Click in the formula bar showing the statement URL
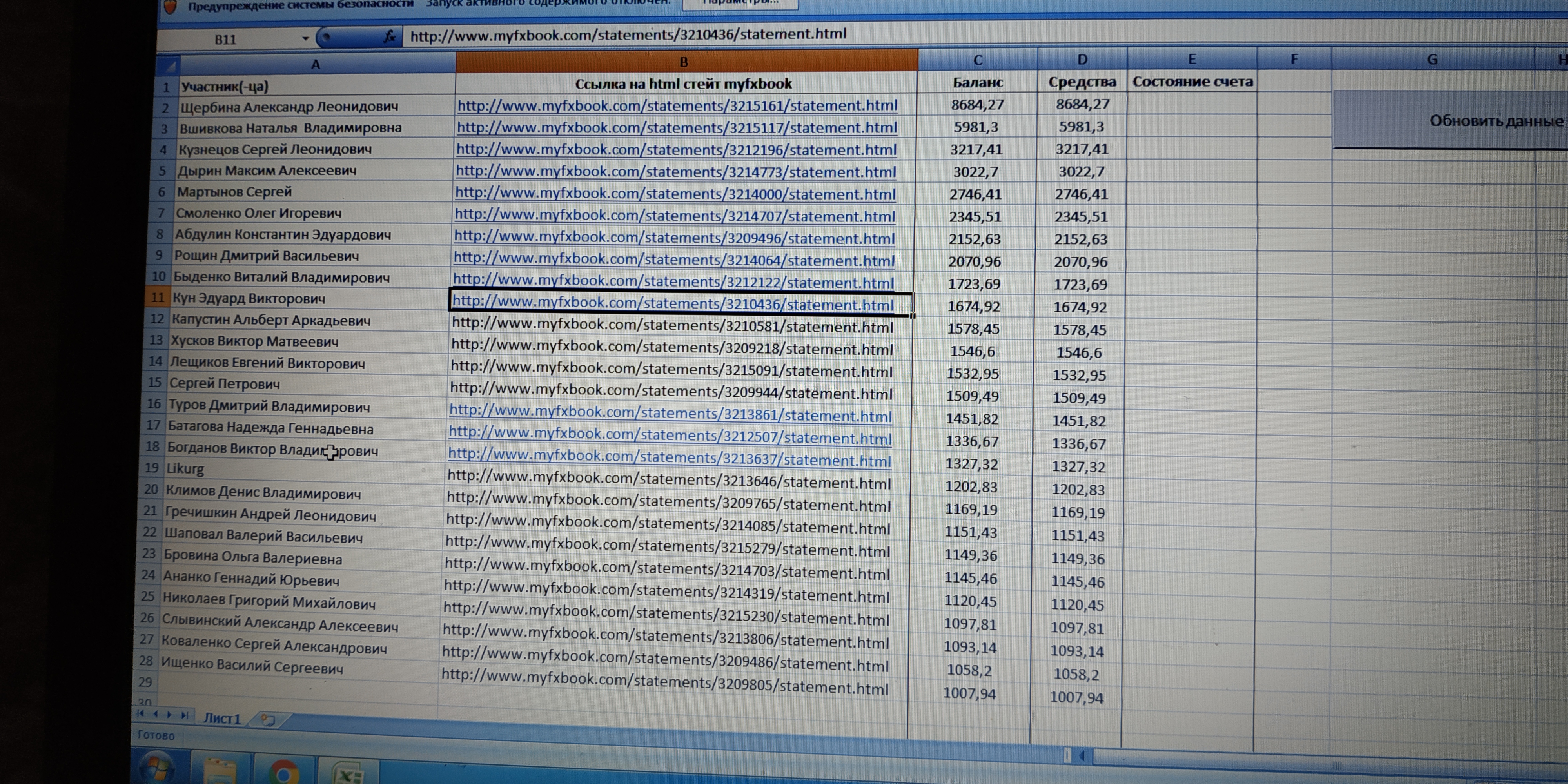The height and width of the screenshot is (784, 1568). (974, 33)
